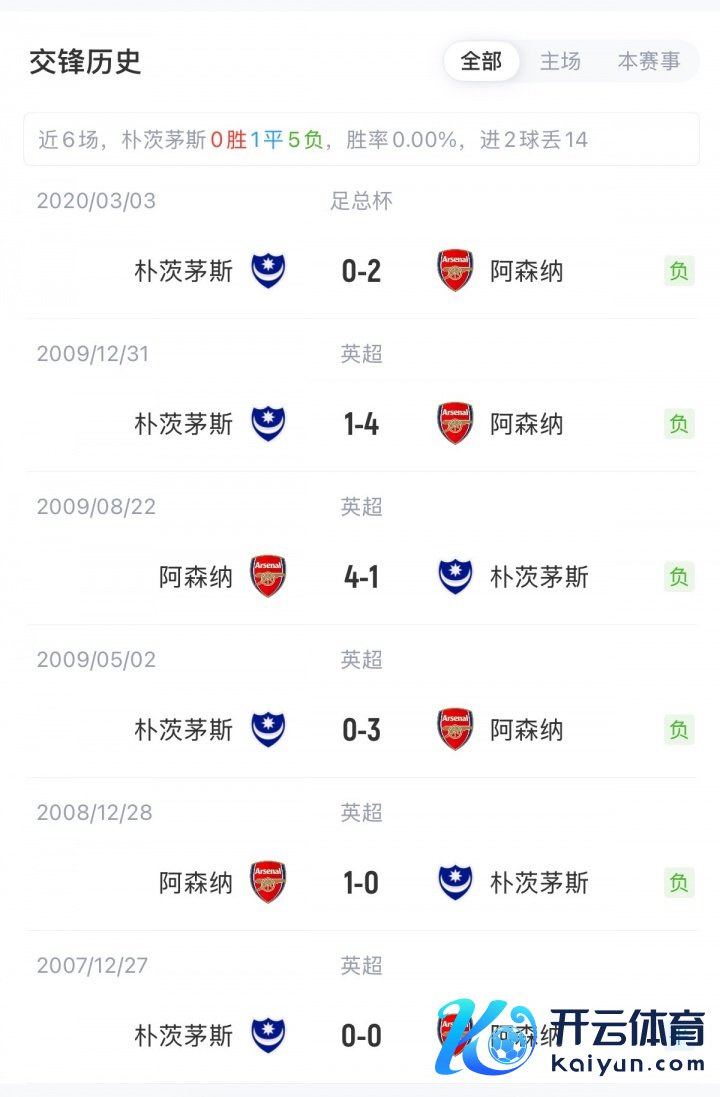720x1097 pixels.
Task: Click Arsenal crest in 2009/12/31 match
Action: 456,424
